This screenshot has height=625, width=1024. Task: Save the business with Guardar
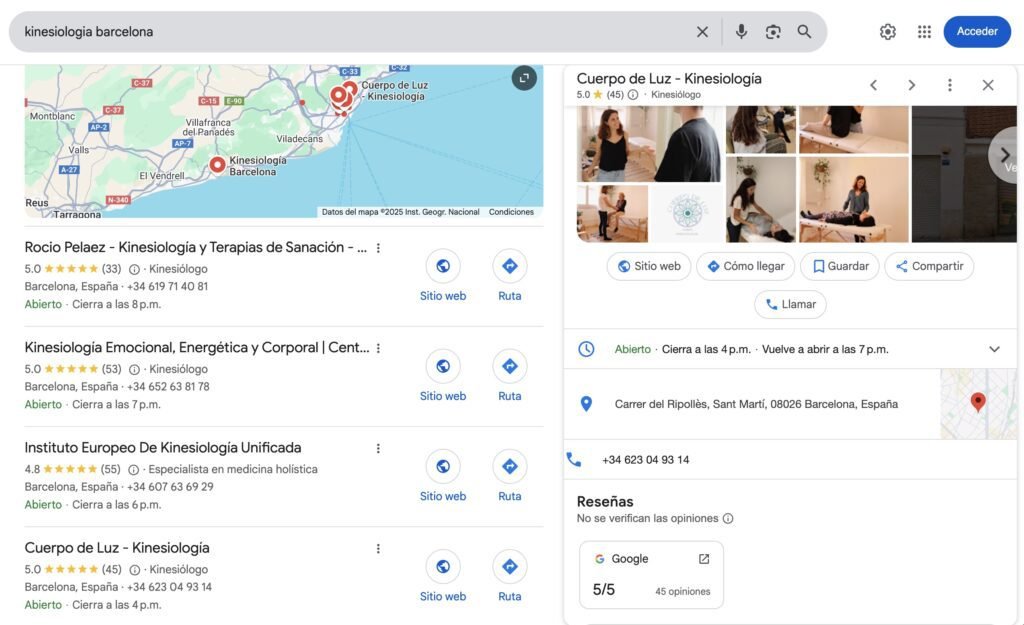pos(840,267)
